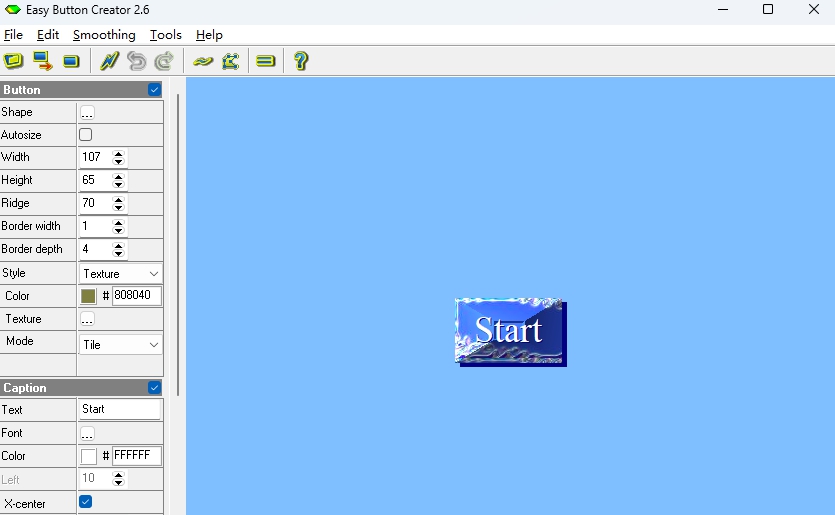Image resolution: width=835 pixels, height=515 pixels.
Task: Click the redo arrow toolbar icon
Action: click(164, 61)
